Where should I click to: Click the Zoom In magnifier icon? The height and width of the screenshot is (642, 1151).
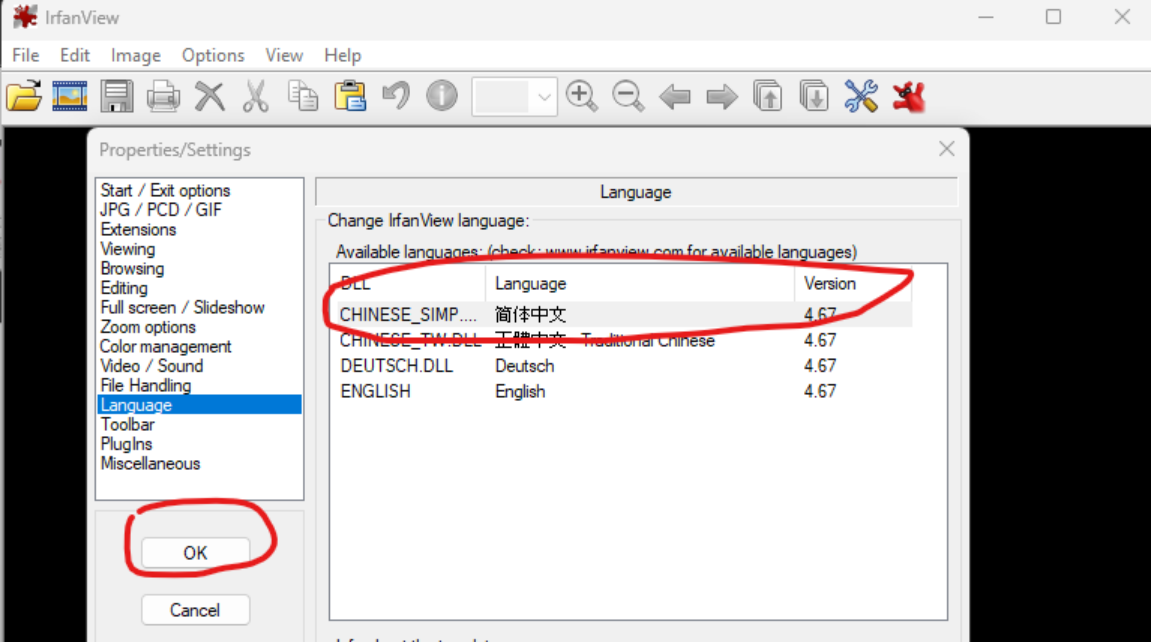tap(582, 96)
